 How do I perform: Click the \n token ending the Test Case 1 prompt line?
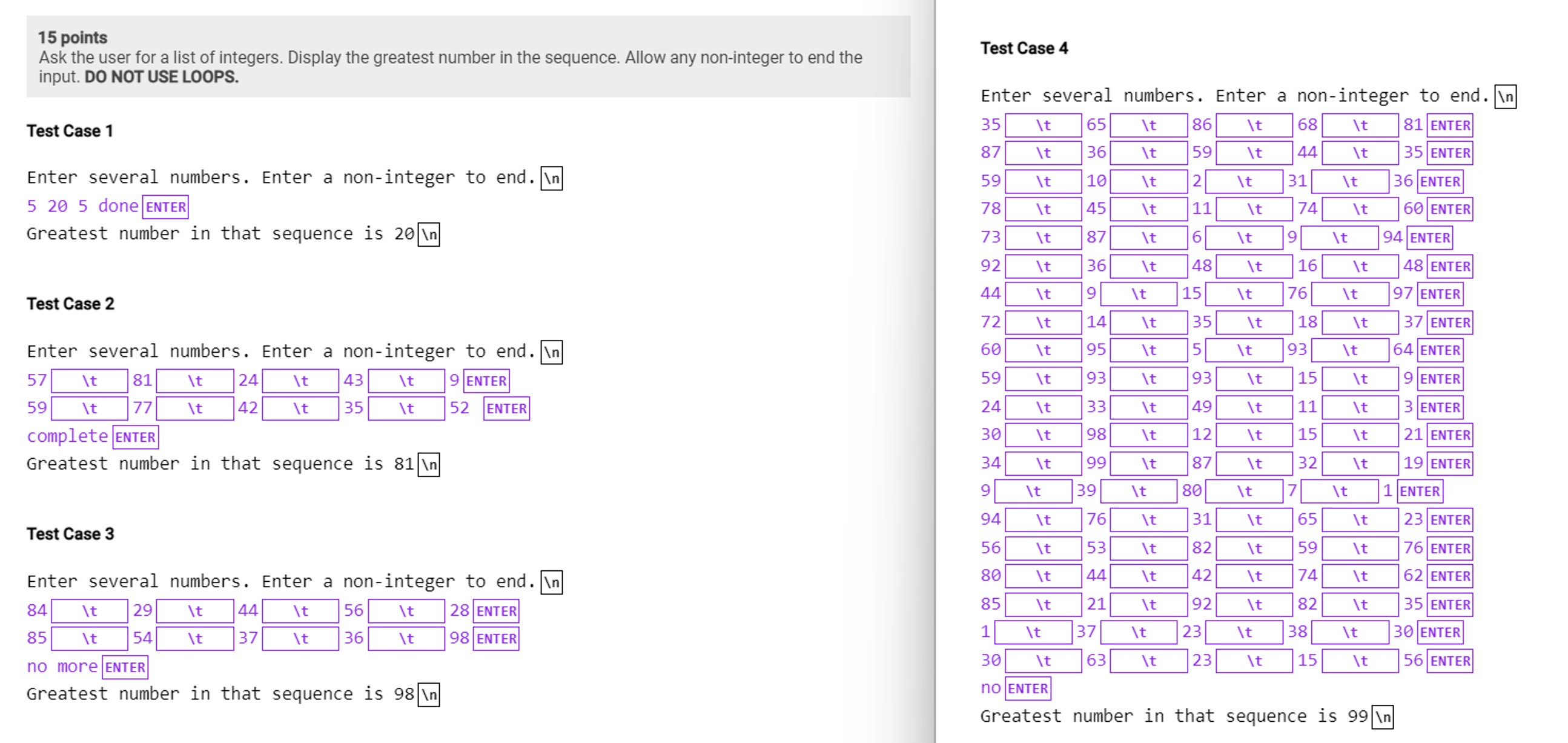coord(551,178)
